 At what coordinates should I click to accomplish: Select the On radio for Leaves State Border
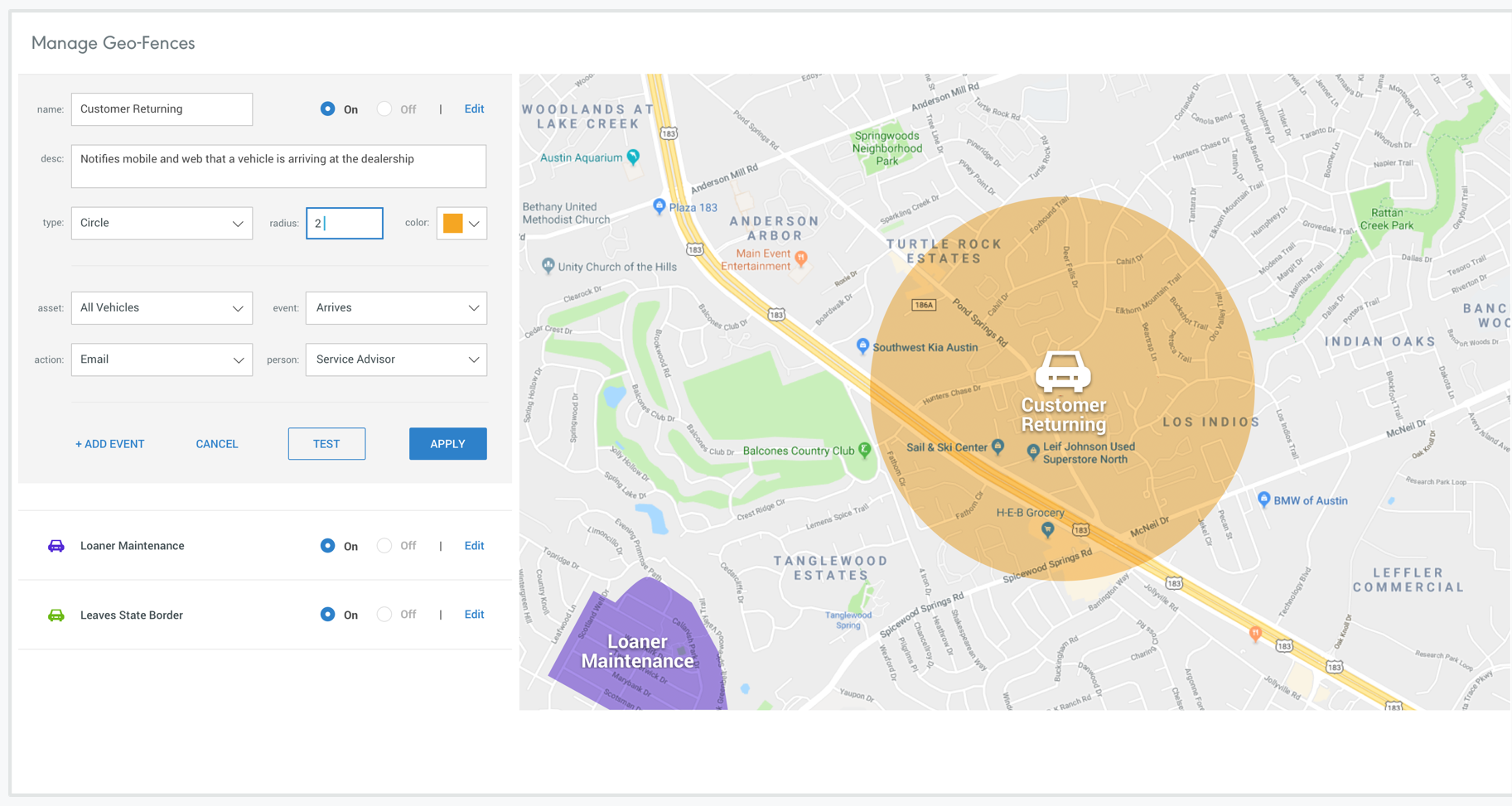click(x=328, y=615)
